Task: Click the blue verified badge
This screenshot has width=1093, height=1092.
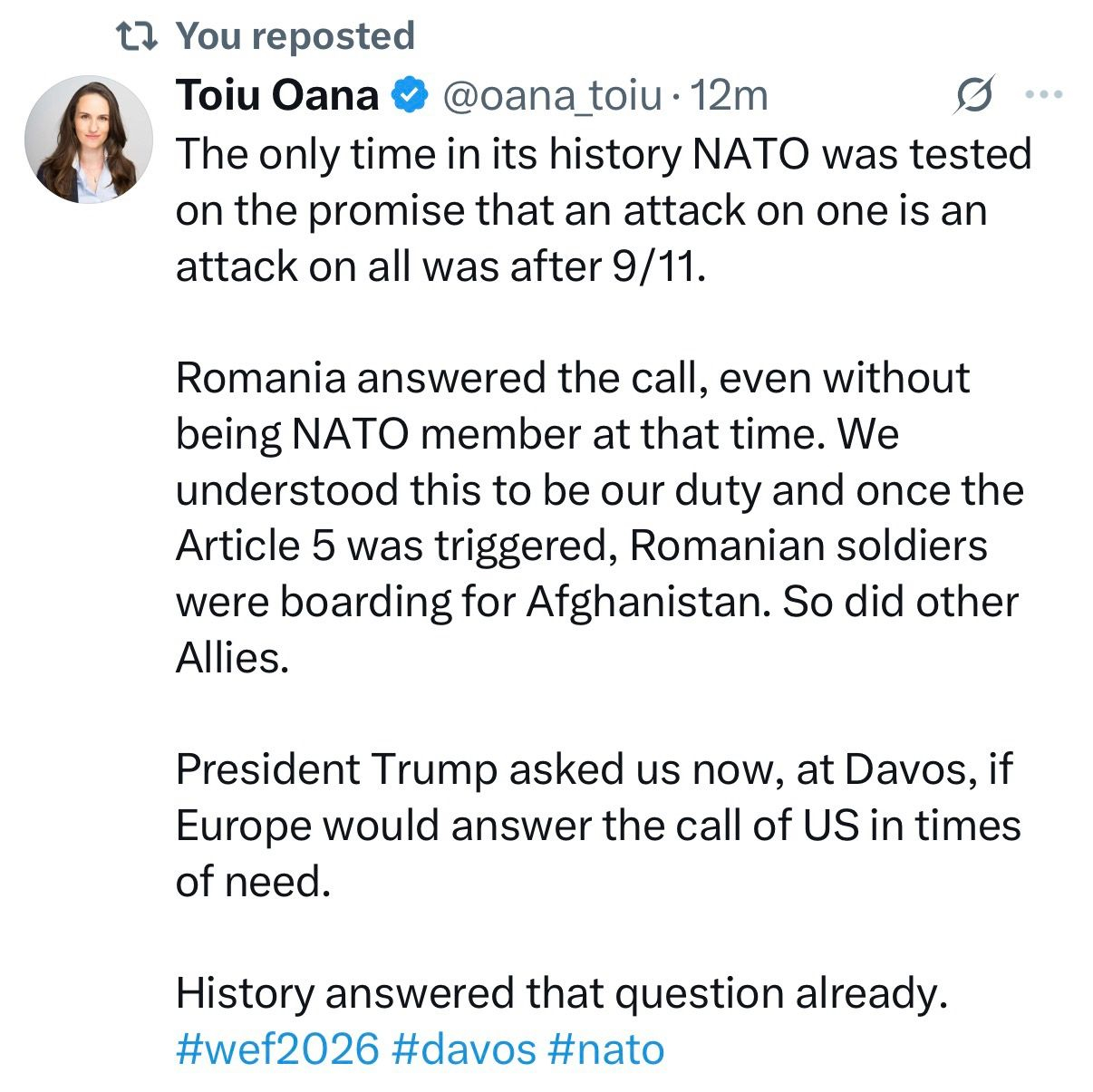Action: pos(410,95)
